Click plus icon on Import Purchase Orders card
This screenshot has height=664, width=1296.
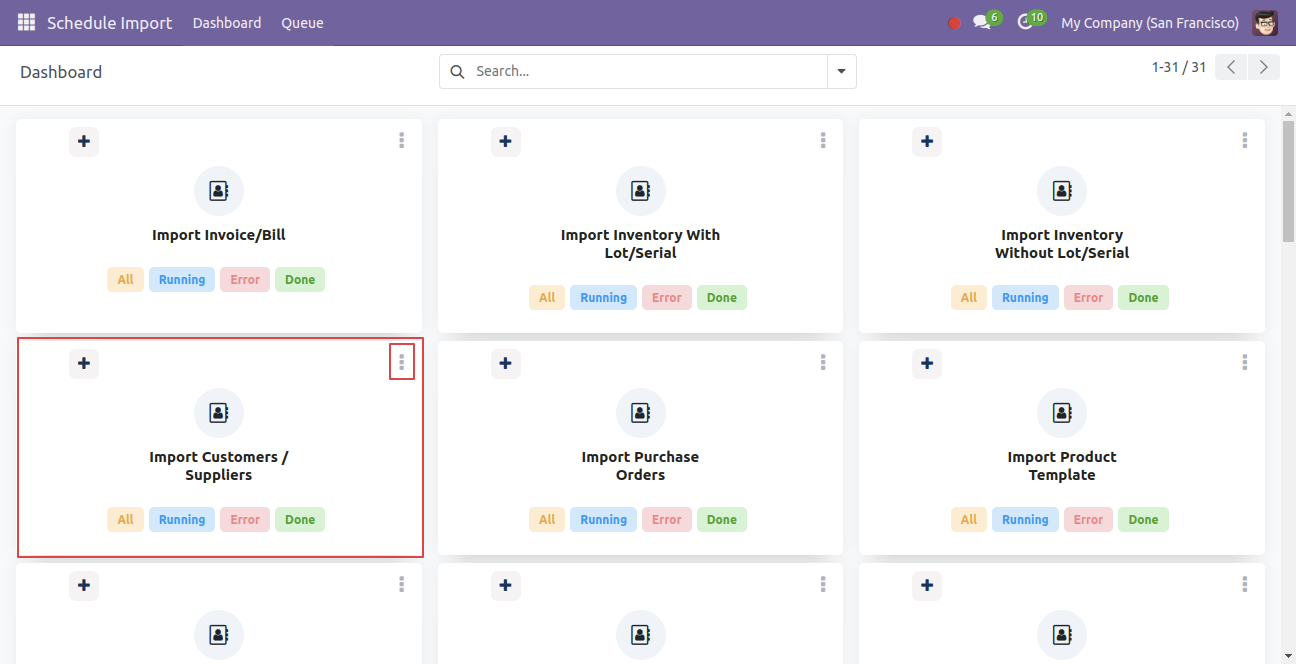[506, 363]
